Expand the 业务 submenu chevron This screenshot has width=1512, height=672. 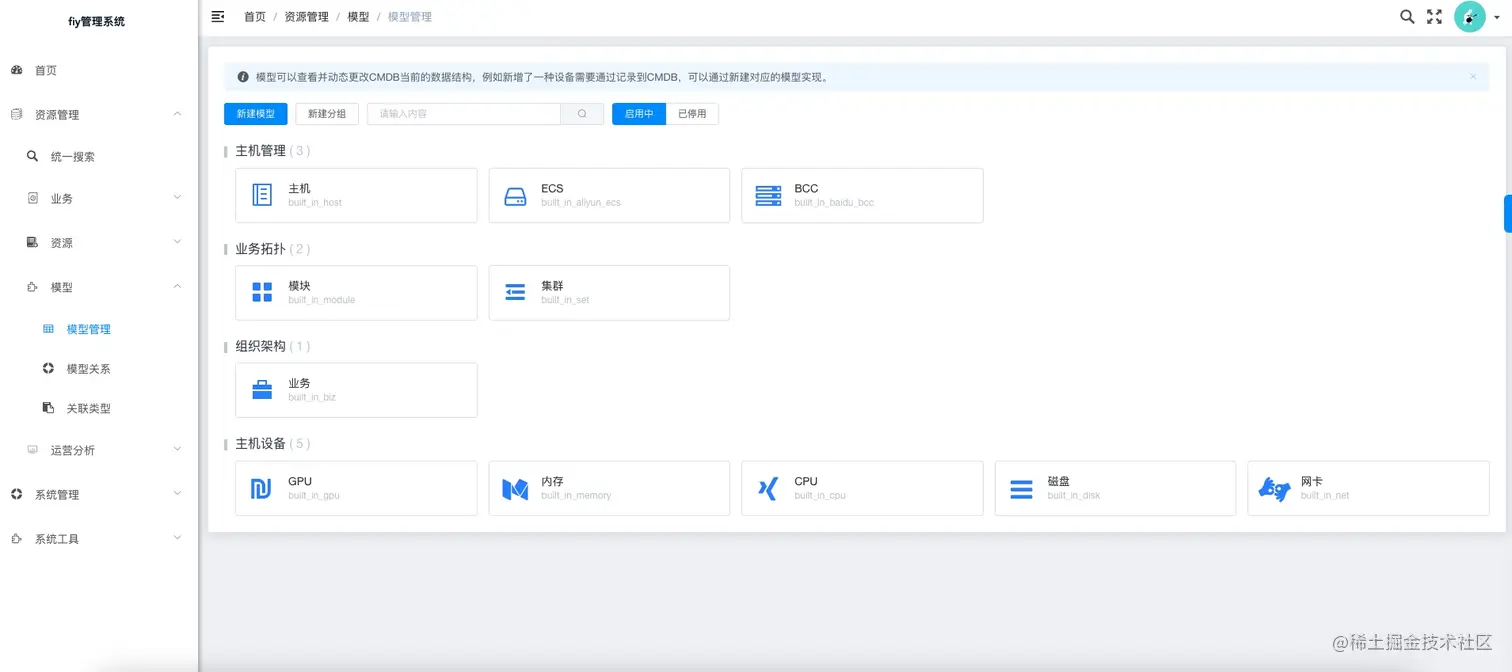177,198
